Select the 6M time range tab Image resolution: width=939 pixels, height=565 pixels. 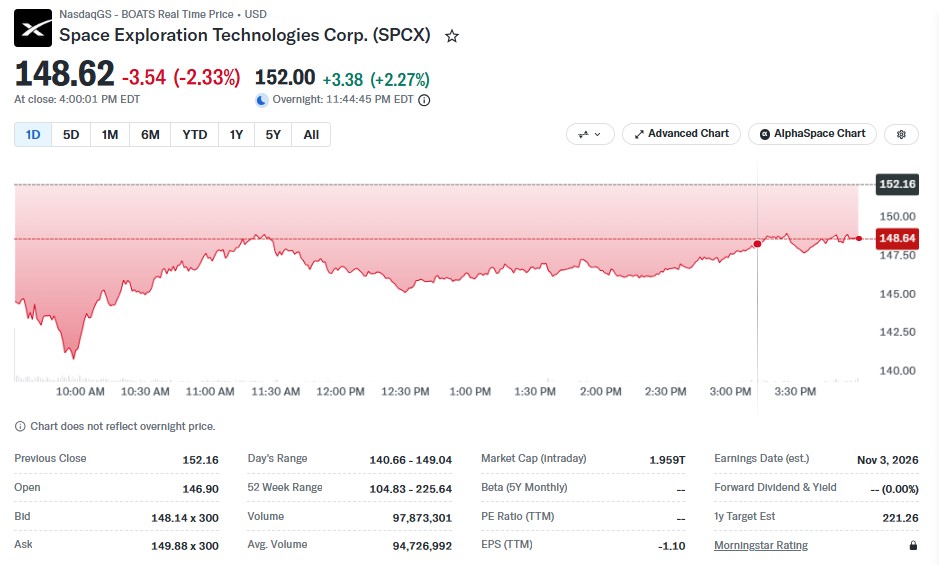[x=150, y=135]
